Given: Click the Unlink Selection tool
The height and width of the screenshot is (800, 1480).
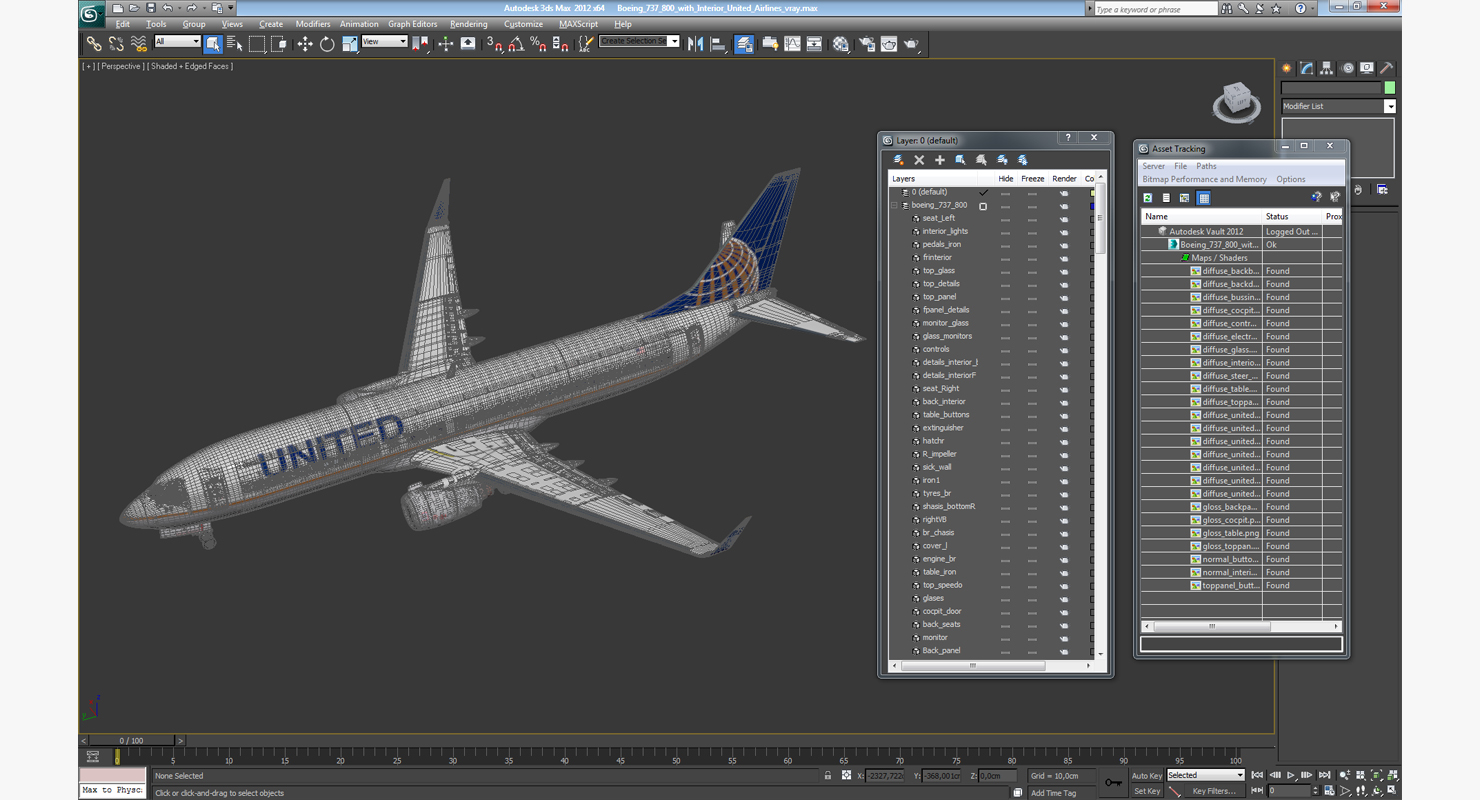Looking at the screenshot, I should click(116, 43).
